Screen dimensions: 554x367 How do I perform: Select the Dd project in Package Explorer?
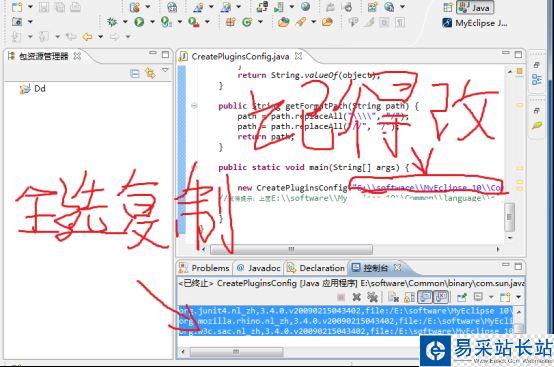pos(33,89)
